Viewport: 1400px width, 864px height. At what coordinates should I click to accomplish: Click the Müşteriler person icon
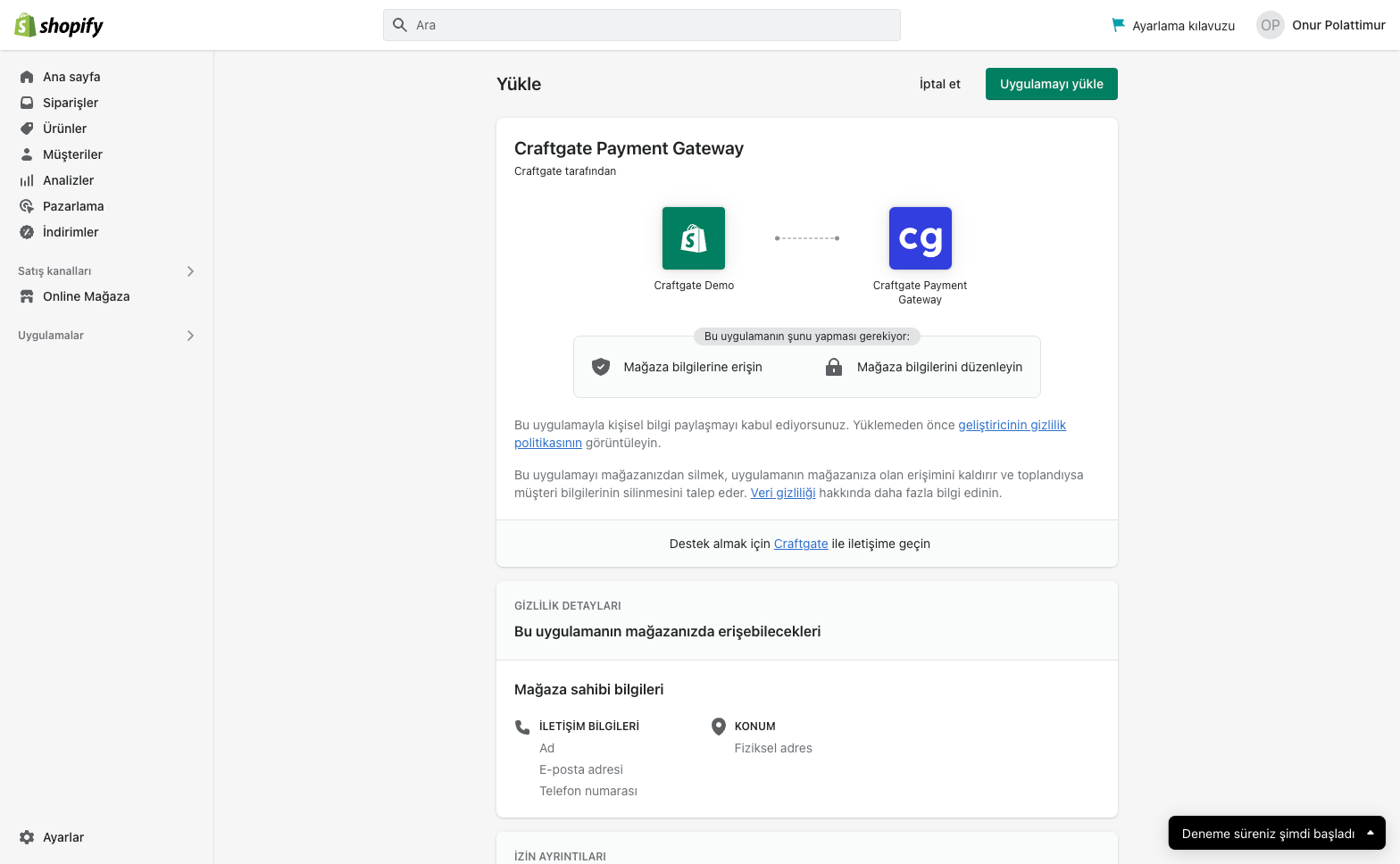point(27,154)
